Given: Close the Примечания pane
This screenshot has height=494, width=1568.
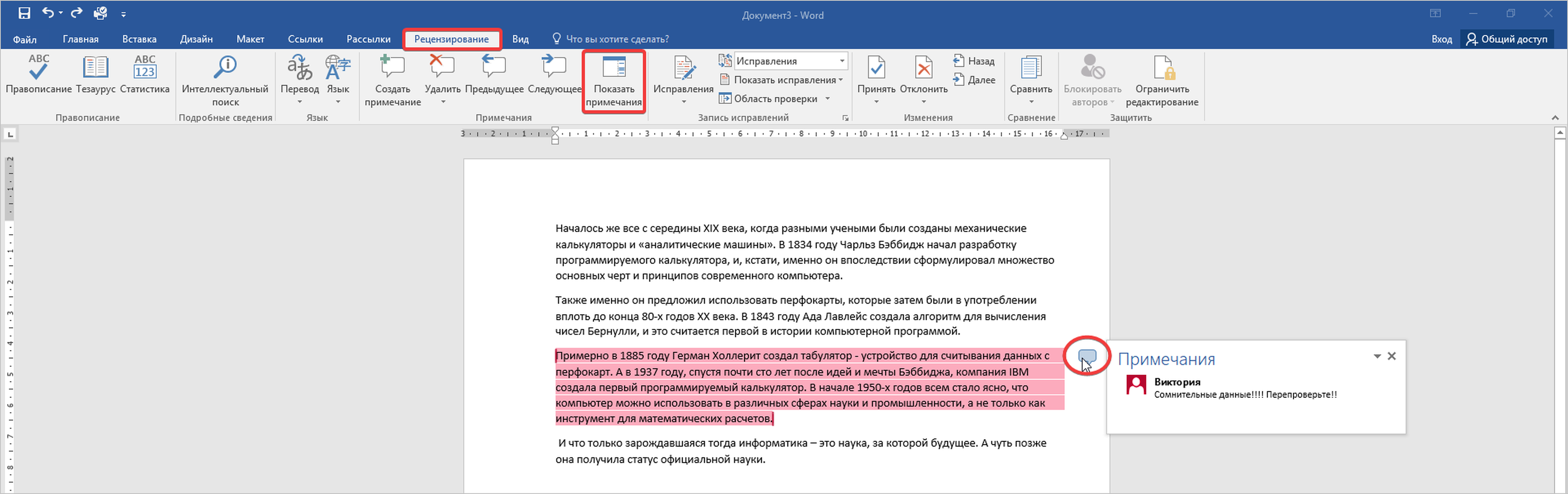Looking at the screenshot, I should point(1392,356).
